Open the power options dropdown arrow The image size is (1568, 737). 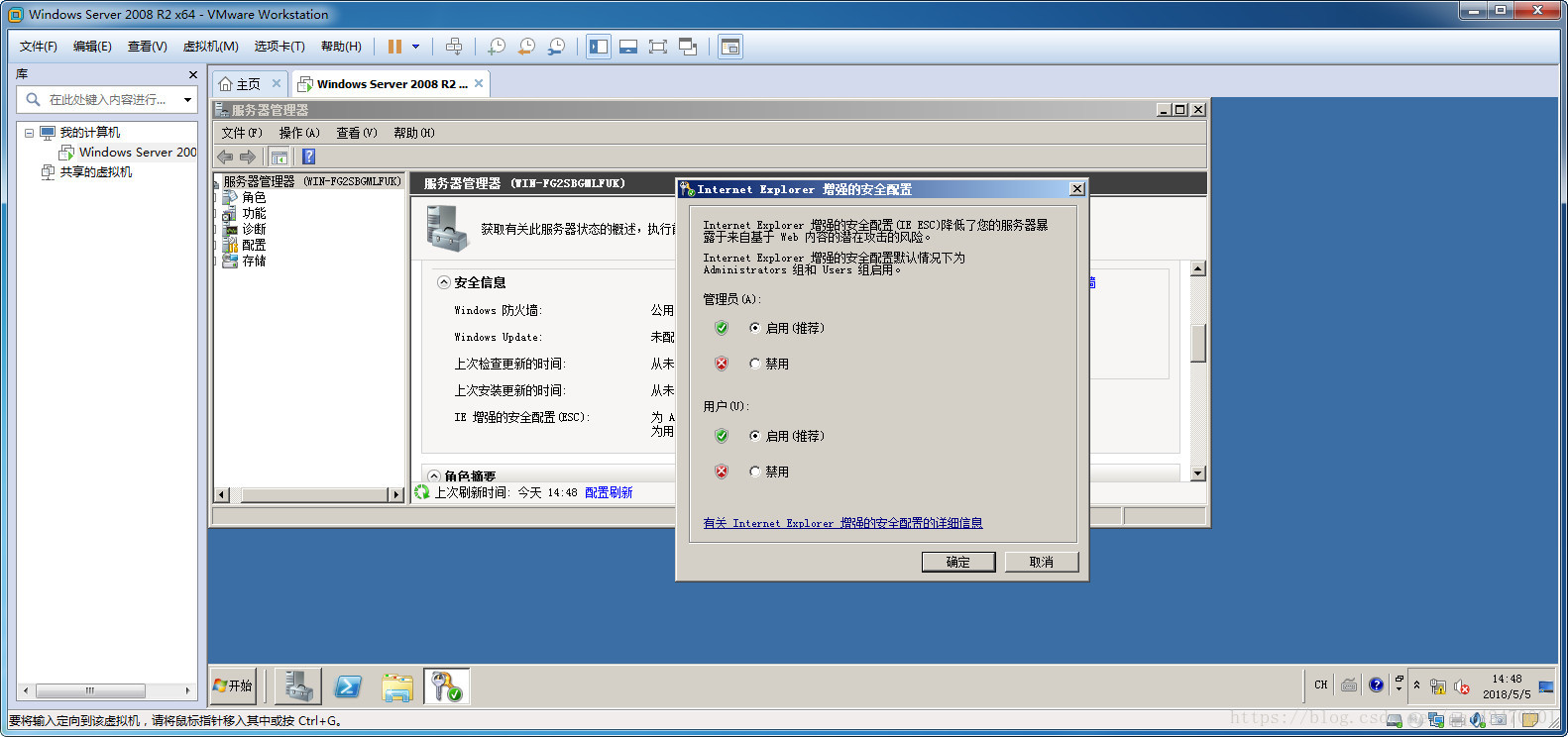click(x=415, y=47)
